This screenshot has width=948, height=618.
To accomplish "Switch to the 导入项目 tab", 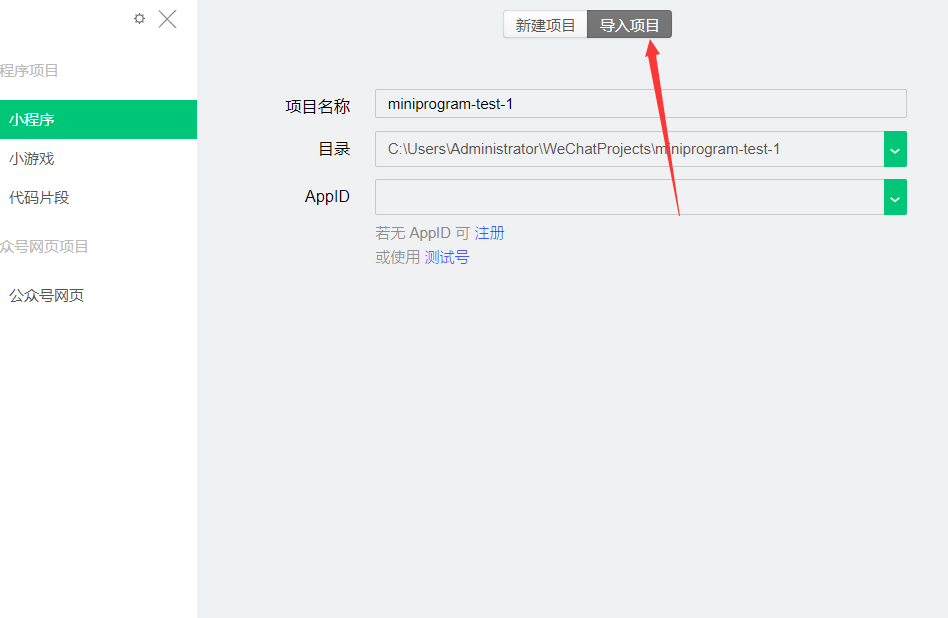I will (629, 25).
